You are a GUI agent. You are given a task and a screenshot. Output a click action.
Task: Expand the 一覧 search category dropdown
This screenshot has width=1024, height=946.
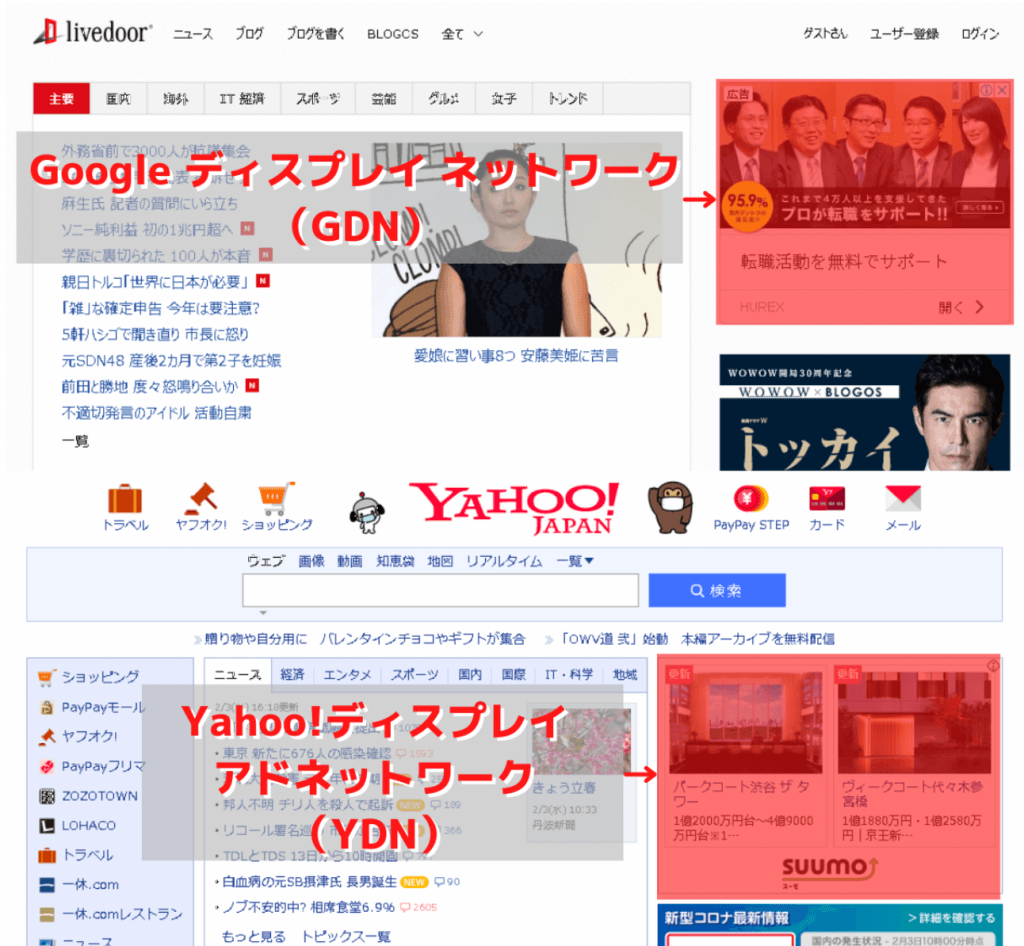point(575,561)
